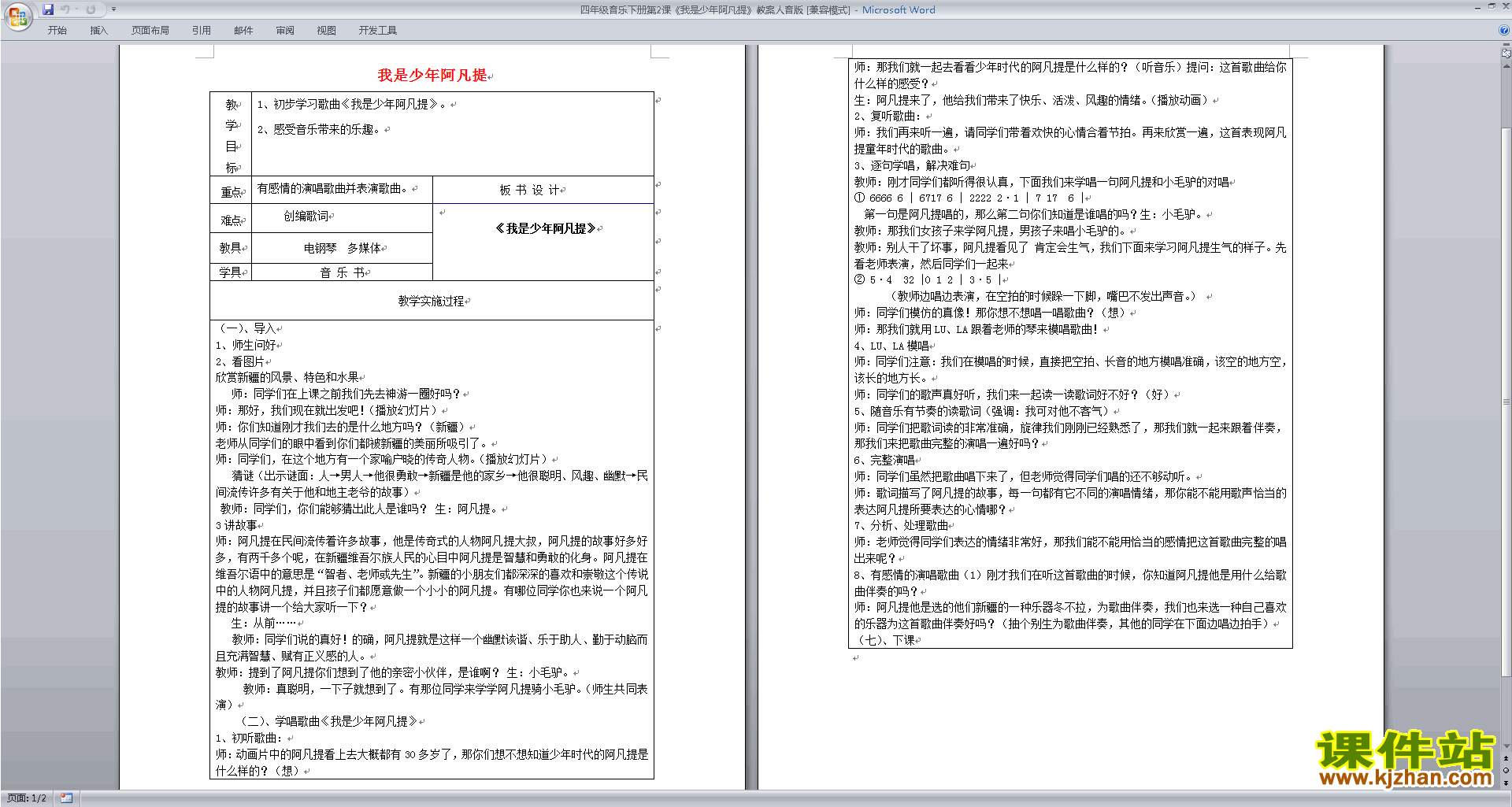1512x807 pixels.
Task: Click the line 7、分析、处理歌曲
Action: pos(901,525)
